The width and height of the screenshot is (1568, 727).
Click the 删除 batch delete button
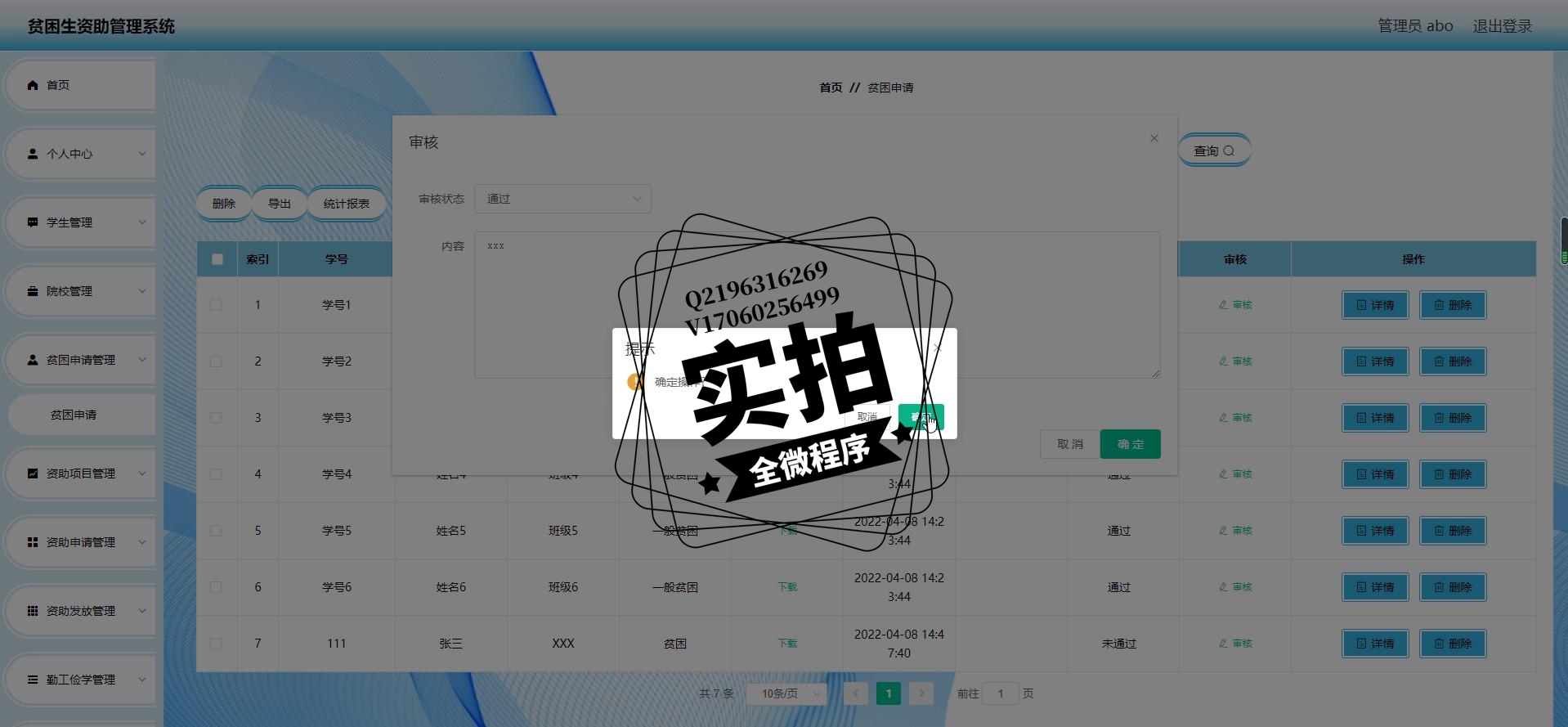click(223, 204)
